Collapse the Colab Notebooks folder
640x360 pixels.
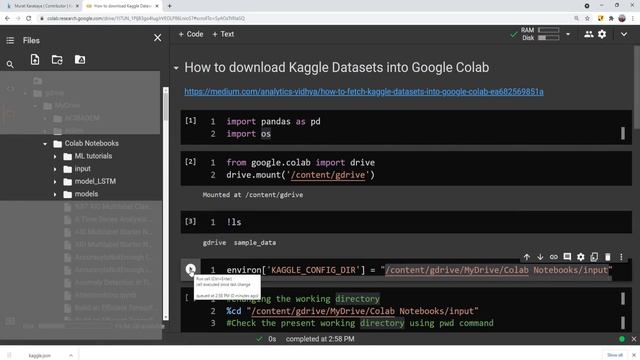click(45, 144)
